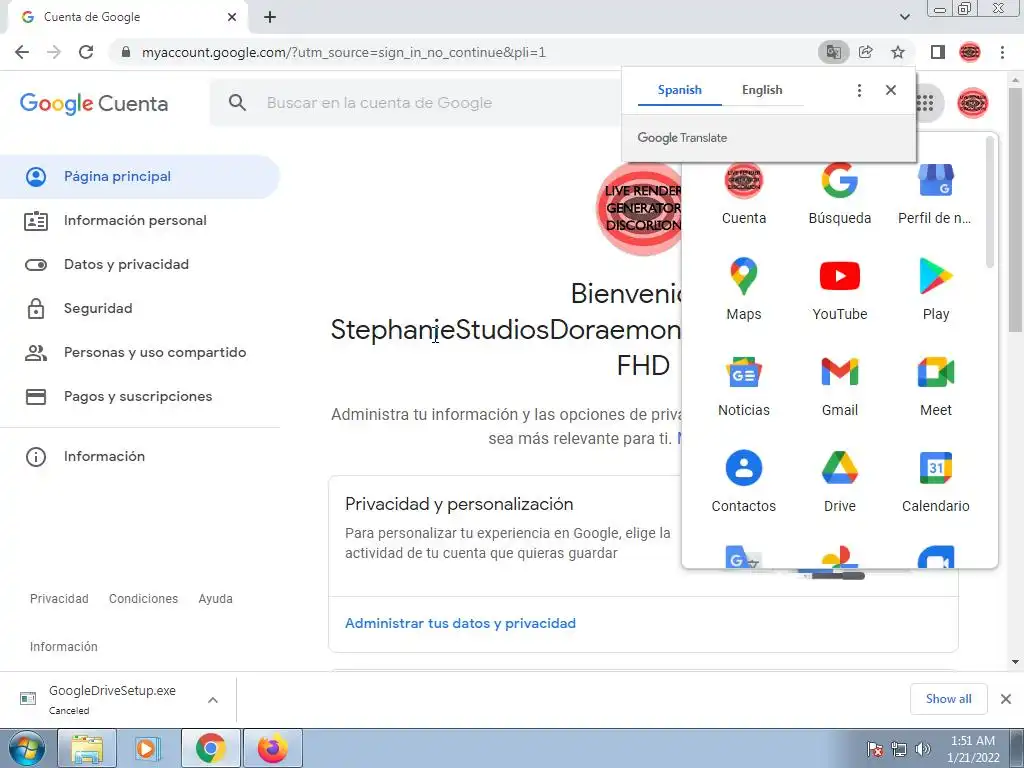The width and height of the screenshot is (1024, 768).
Task: Open Google account avatar on page
Action: pos(972,103)
